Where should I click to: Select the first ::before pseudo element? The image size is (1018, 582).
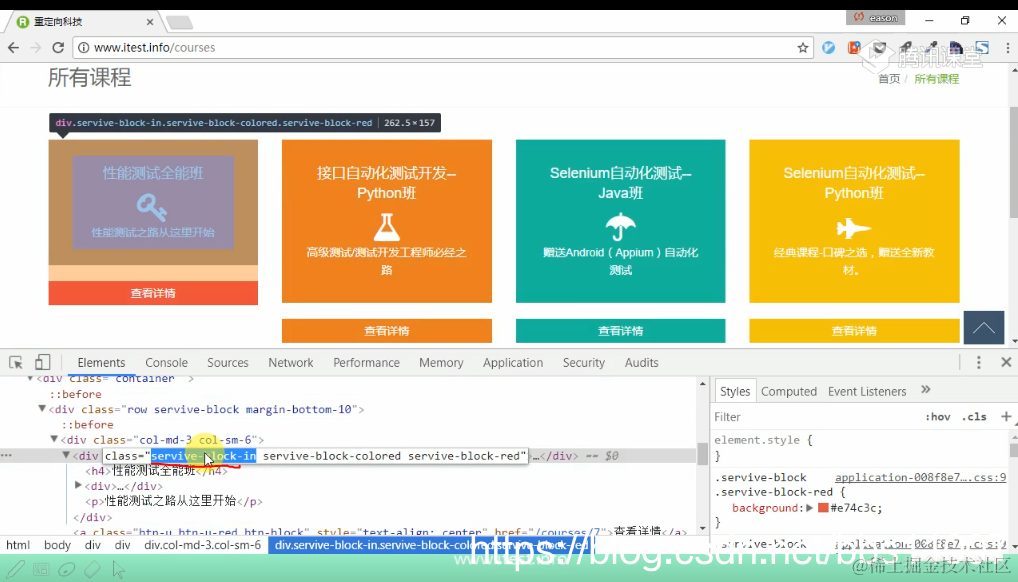coord(76,394)
